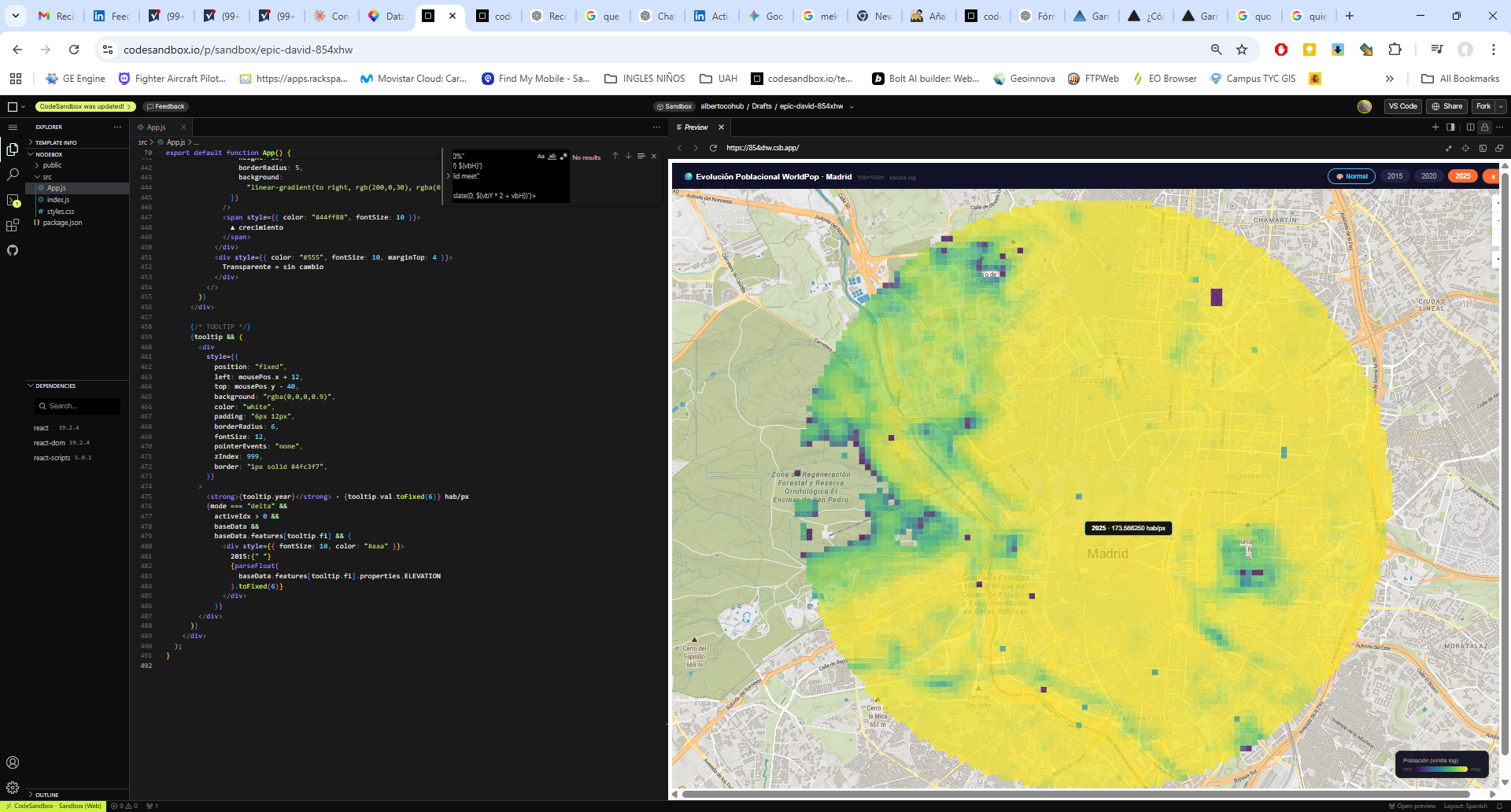Select the 2015 year button
1511x812 pixels.
click(1395, 176)
